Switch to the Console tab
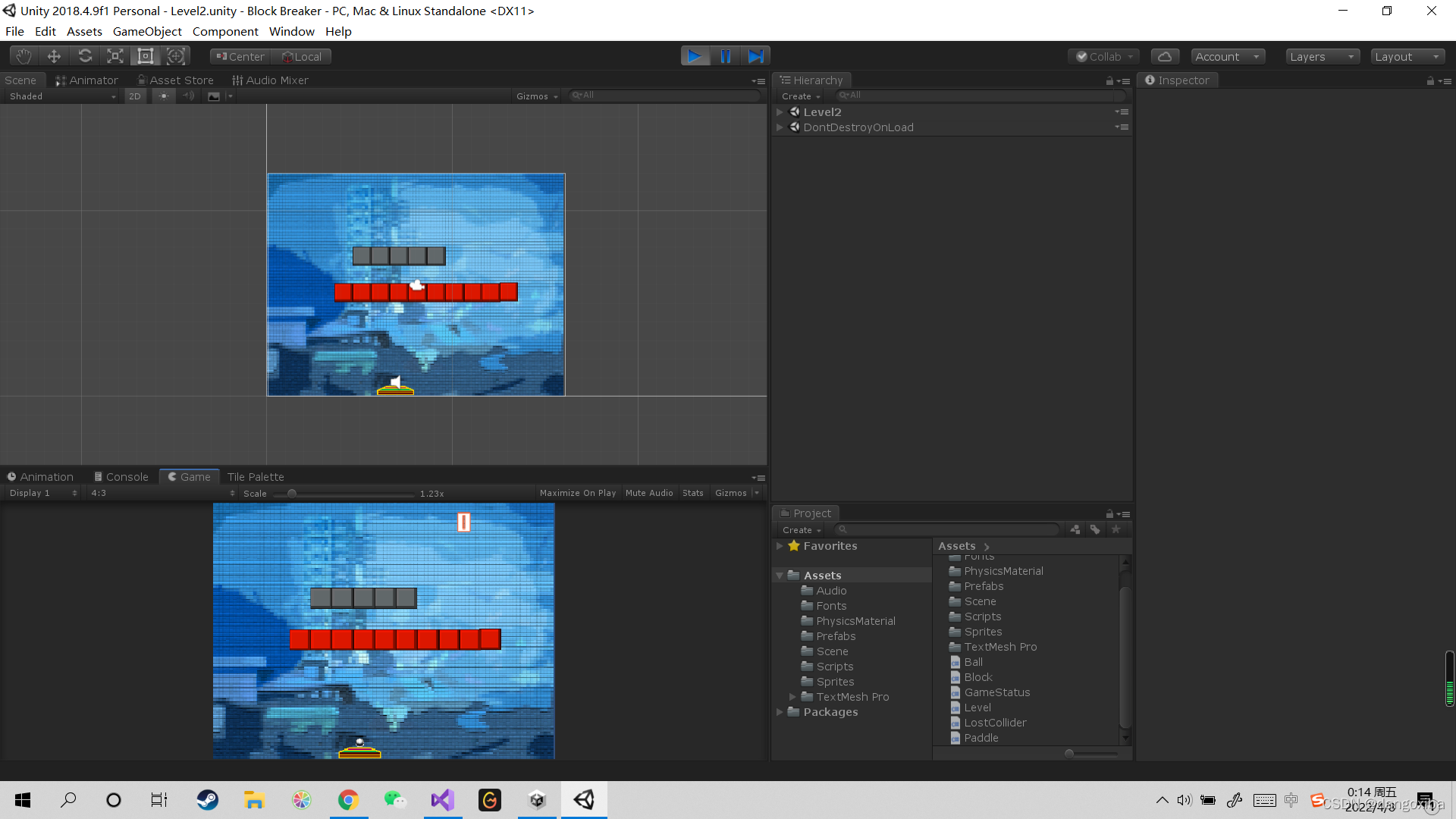The image size is (1456, 819). click(x=121, y=477)
